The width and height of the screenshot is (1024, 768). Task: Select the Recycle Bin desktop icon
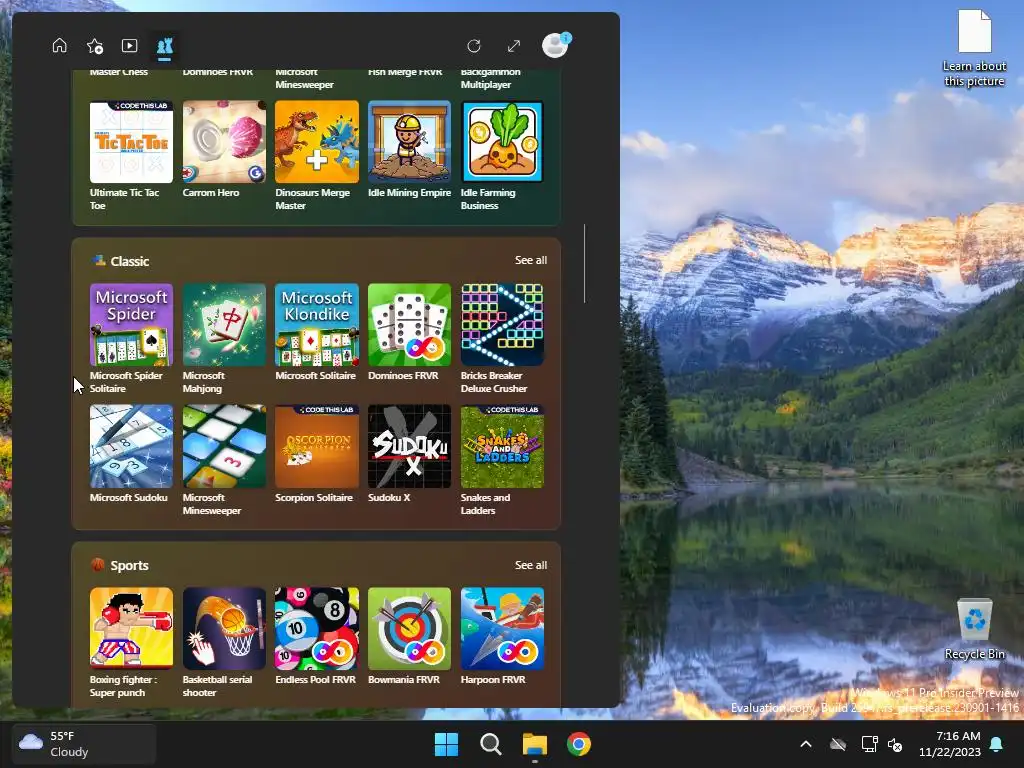pos(974,629)
